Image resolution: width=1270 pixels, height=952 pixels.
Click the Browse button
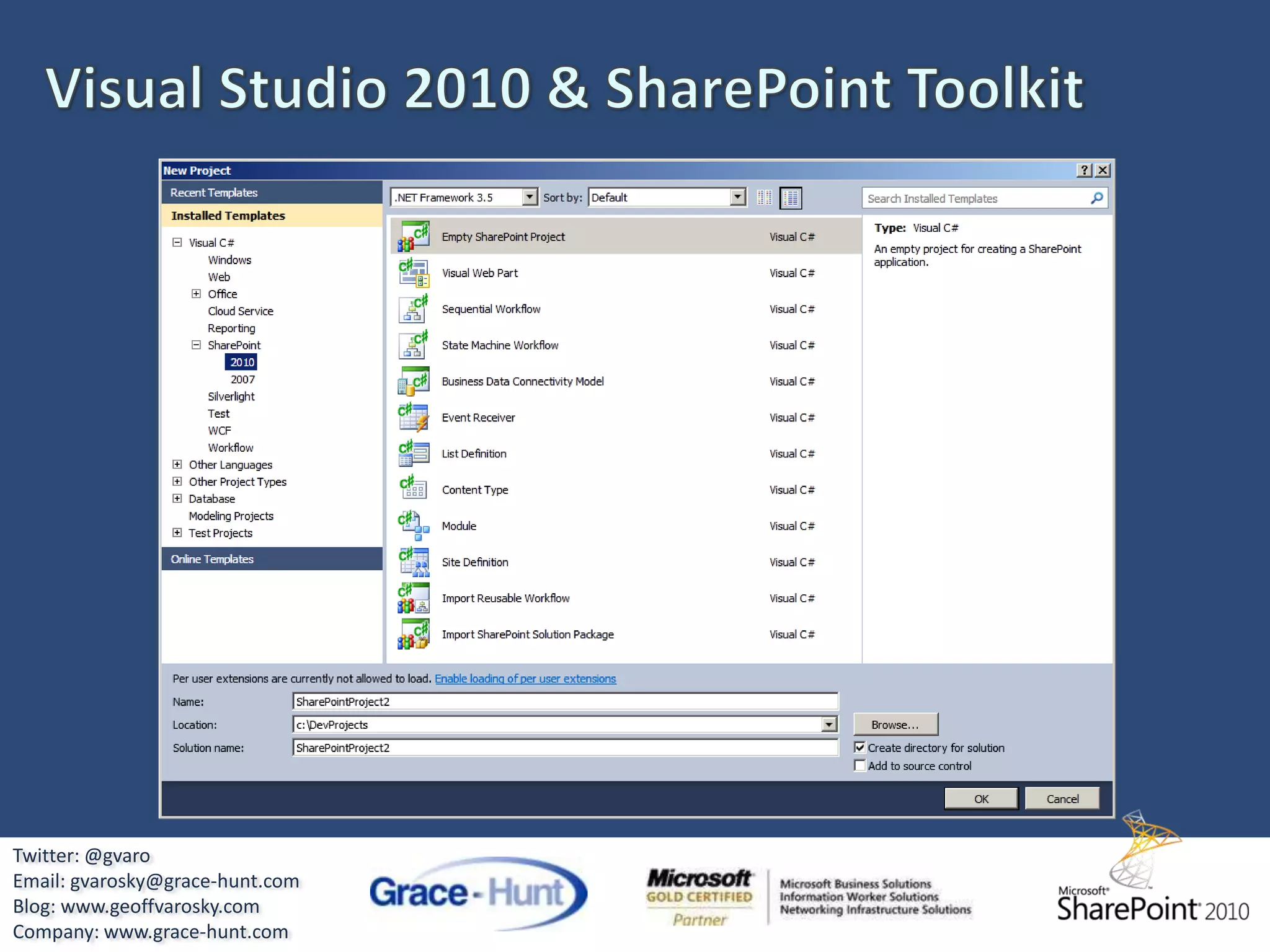pyautogui.click(x=895, y=725)
